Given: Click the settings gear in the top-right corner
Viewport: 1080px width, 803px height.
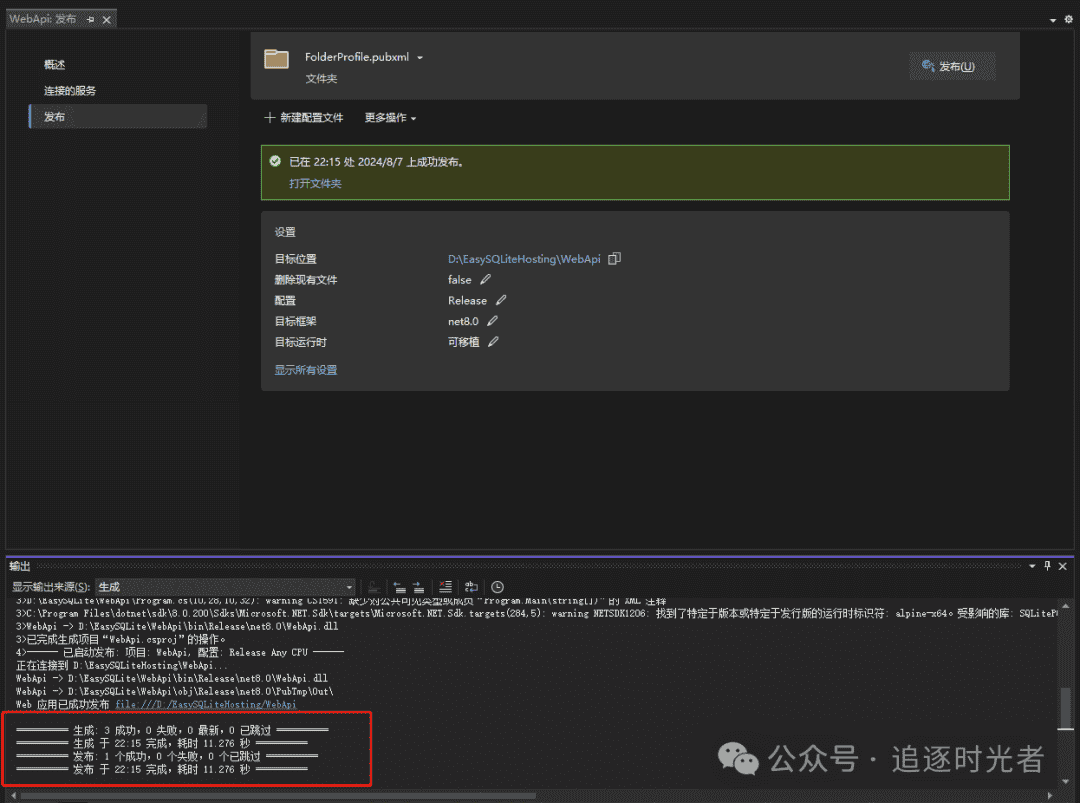Looking at the screenshot, I should tap(1067, 17).
